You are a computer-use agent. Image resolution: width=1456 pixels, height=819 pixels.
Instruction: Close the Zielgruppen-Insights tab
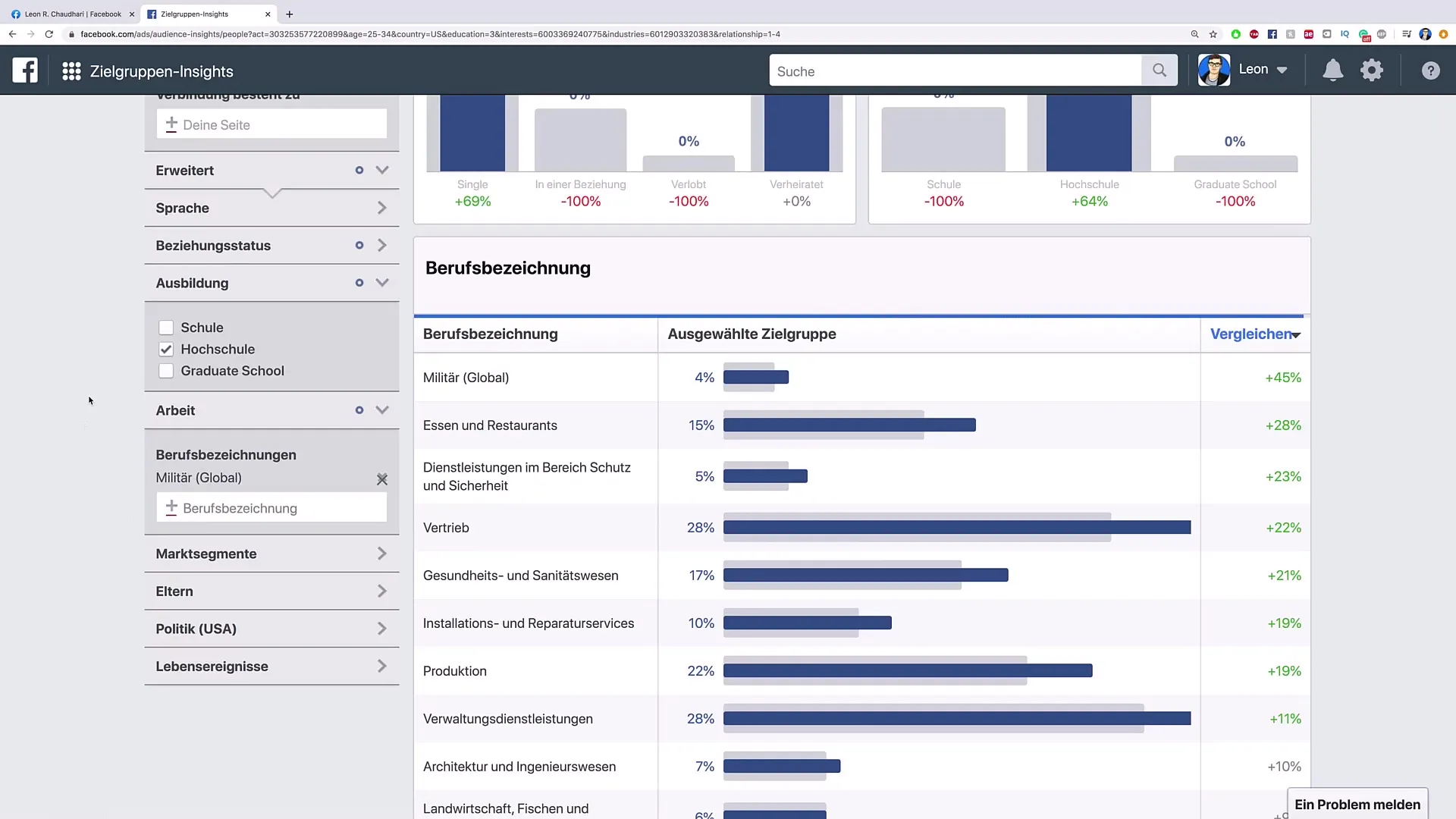[x=268, y=14]
